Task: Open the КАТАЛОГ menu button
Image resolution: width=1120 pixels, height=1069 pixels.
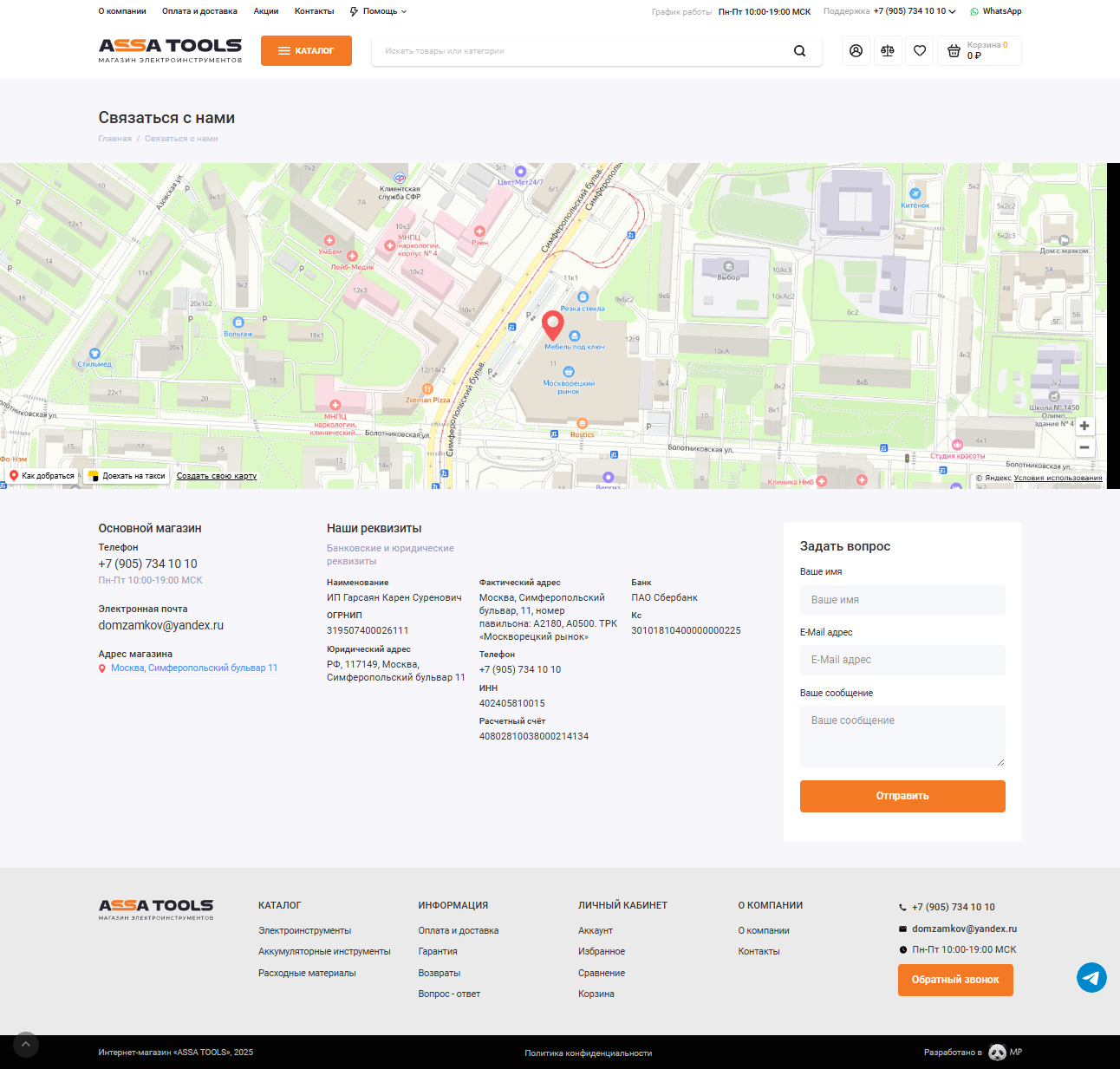Action: pos(306,50)
